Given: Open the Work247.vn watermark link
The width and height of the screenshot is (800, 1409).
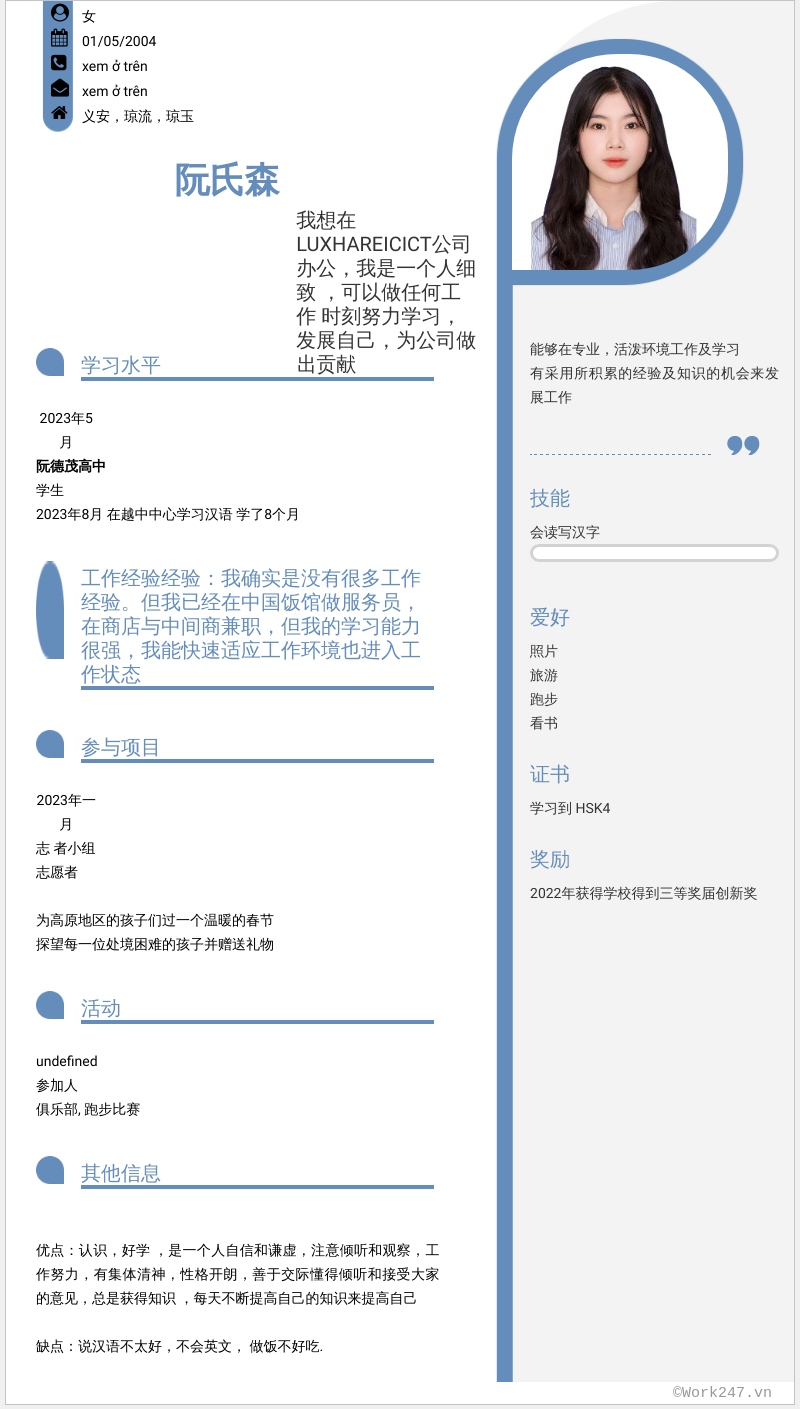Looking at the screenshot, I should (720, 1390).
